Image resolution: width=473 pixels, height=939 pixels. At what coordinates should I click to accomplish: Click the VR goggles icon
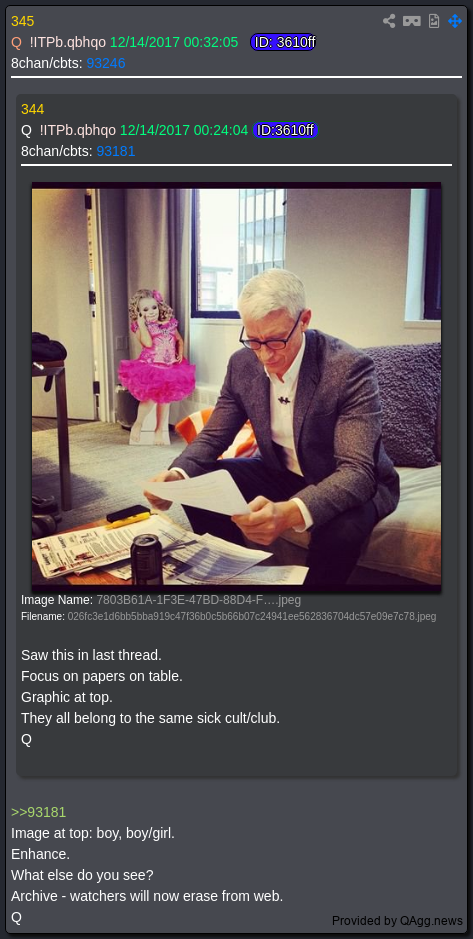411,21
